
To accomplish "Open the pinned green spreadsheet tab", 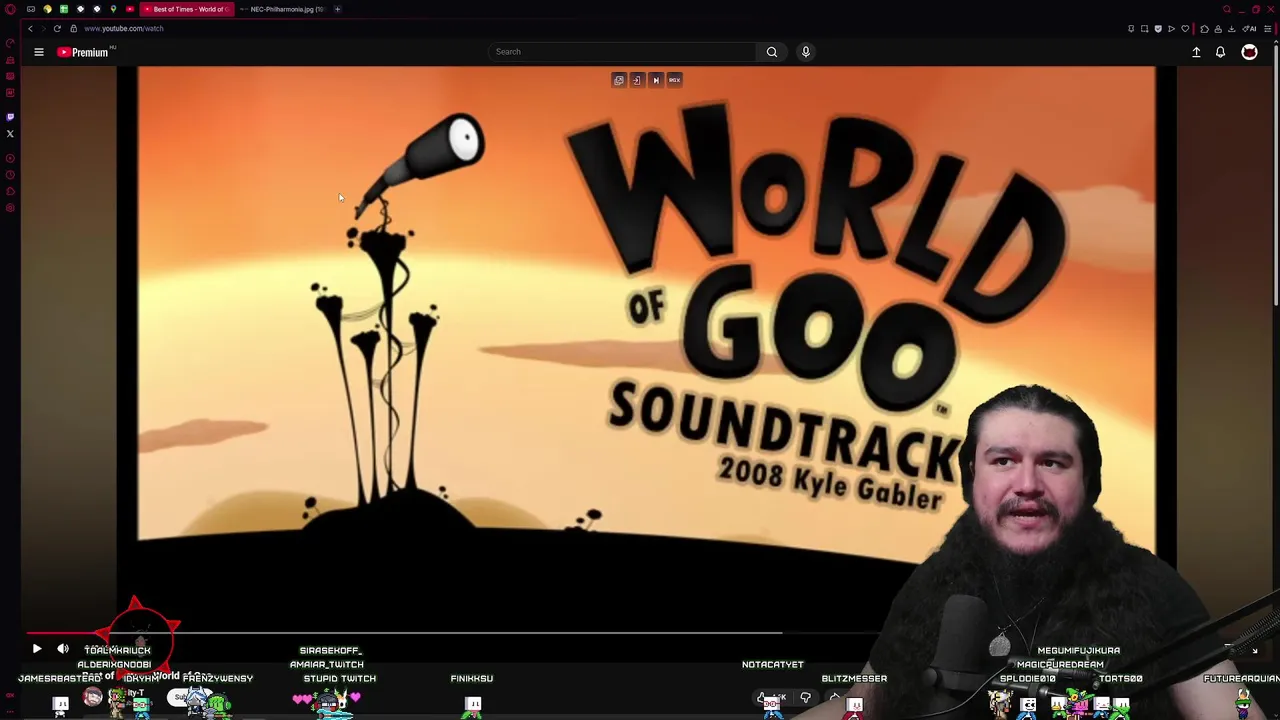I will pos(64,9).
